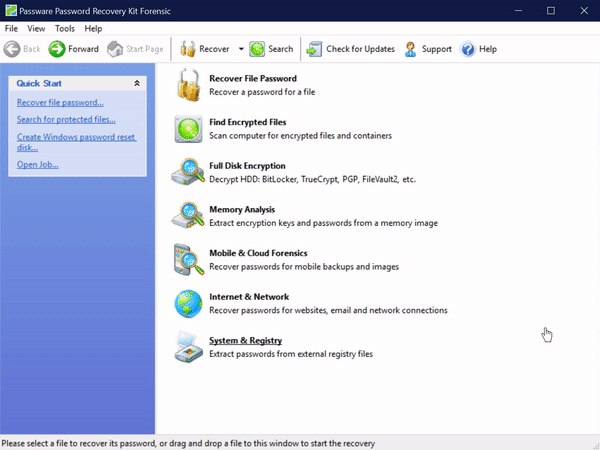Click 'Recover passwords for websites, email' description
Viewport: 600px width, 450px height.
pyautogui.click(x=328, y=310)
